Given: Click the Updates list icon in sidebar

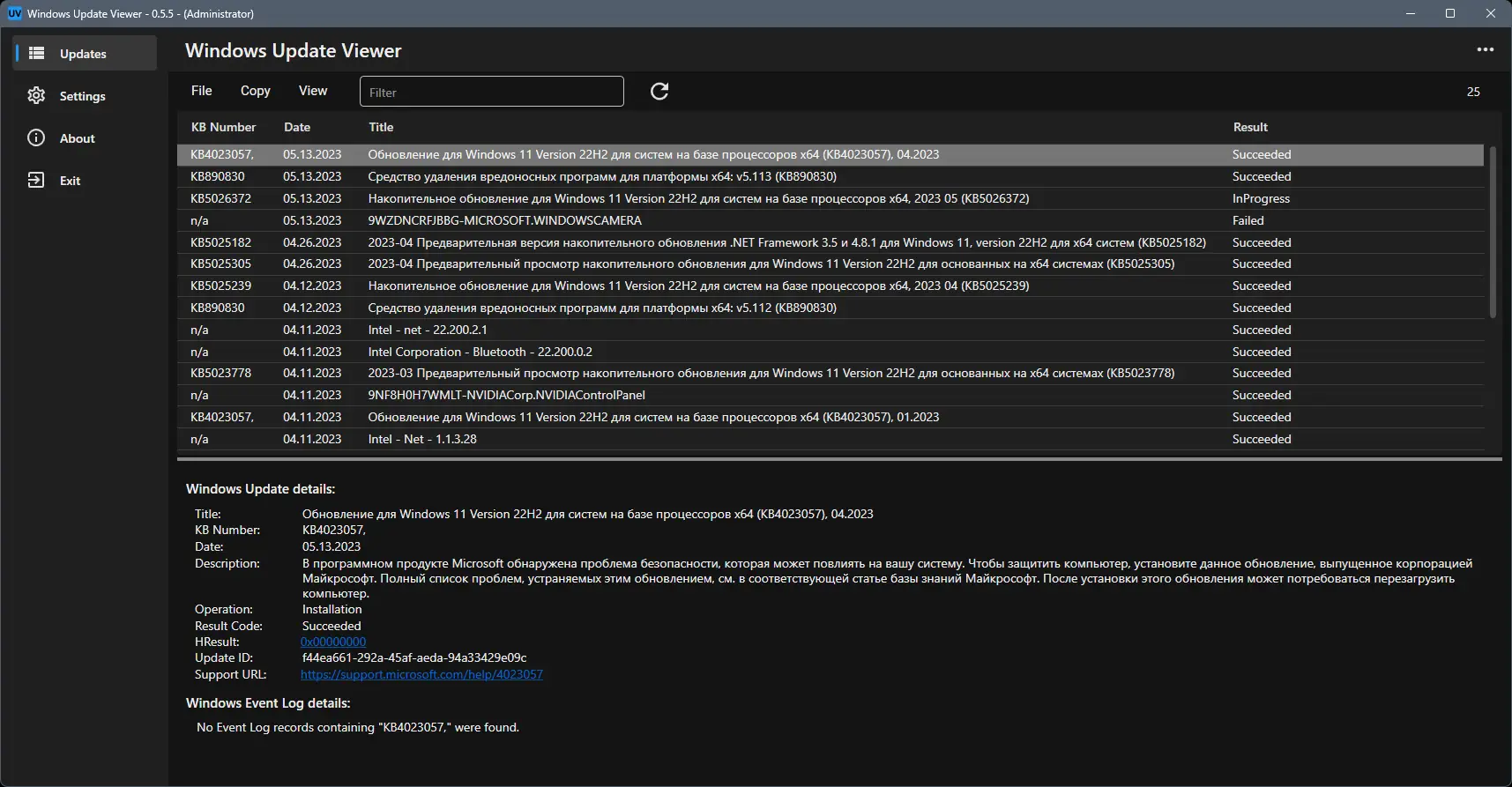Looking at the screenshot, I should 36,54.
